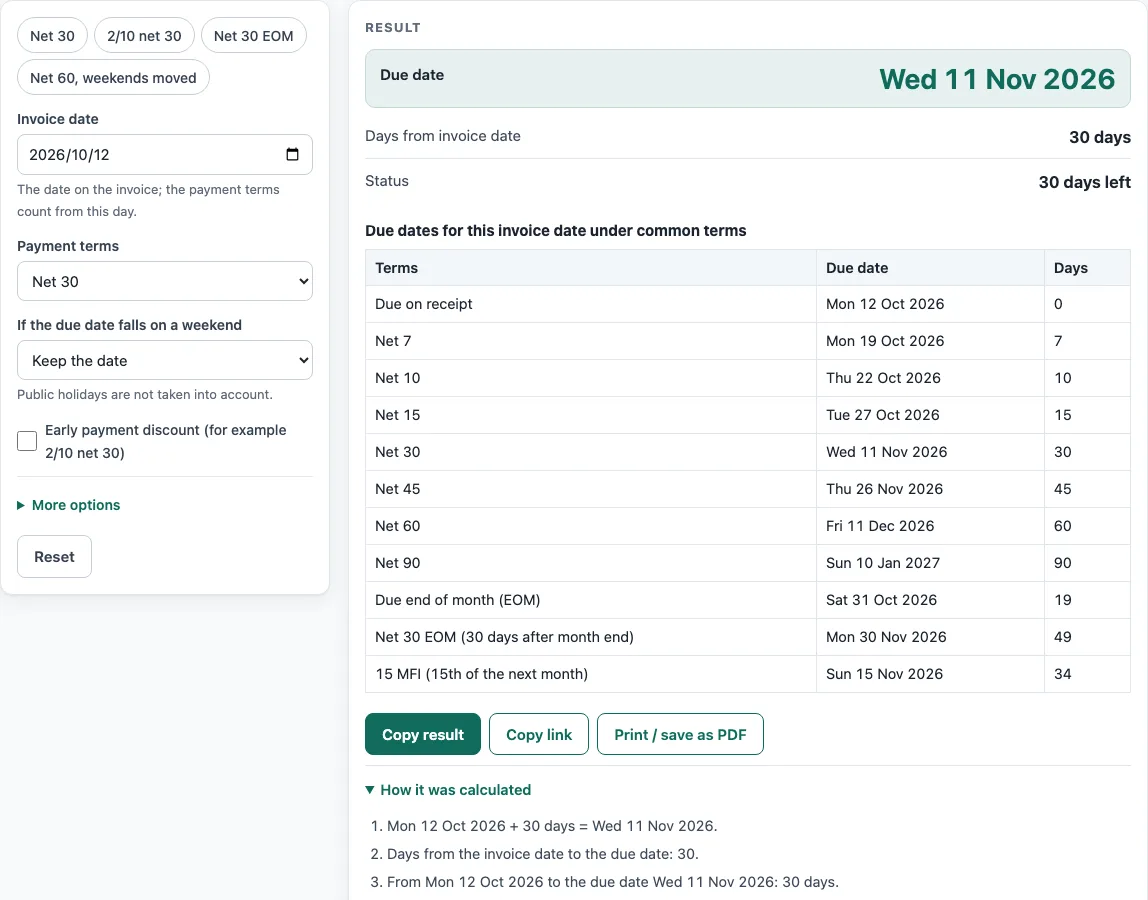Screen dimensions: 1148x900
Task: Open the Payment terms dropdown
Action: [165, 281]
